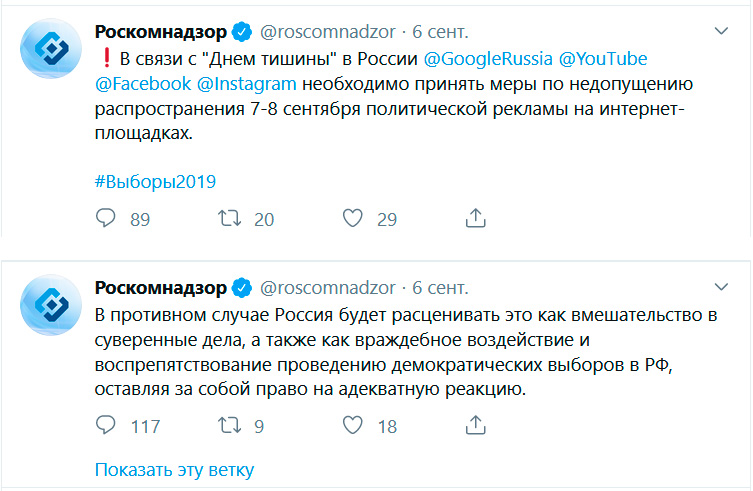Like the second tweet with 18 likes
753x491 pixels.
coord(353,426)
